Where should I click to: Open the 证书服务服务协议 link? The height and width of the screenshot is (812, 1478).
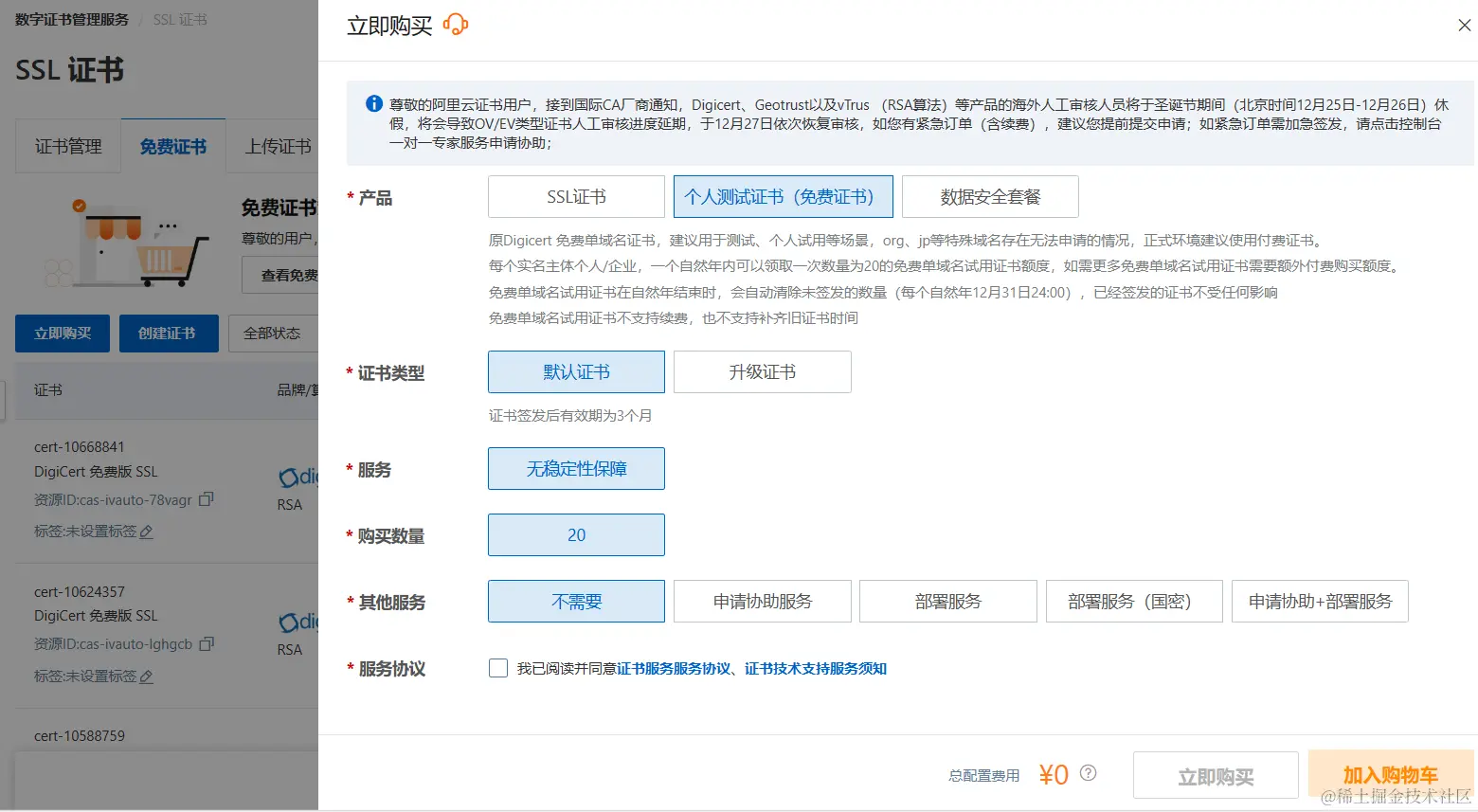coord(674,669)
